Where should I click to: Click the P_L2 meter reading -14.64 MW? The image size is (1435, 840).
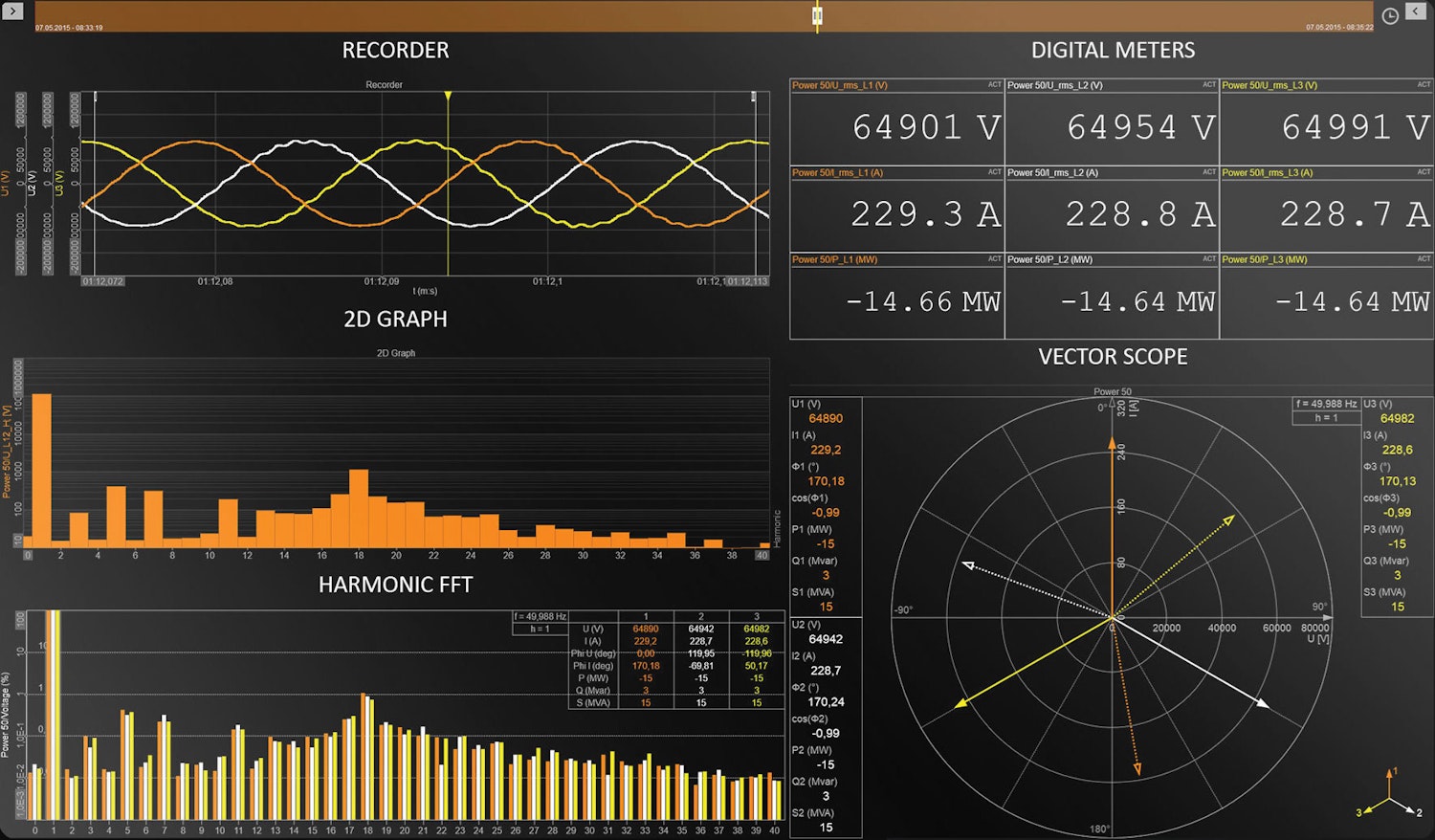click(1137, 302)
